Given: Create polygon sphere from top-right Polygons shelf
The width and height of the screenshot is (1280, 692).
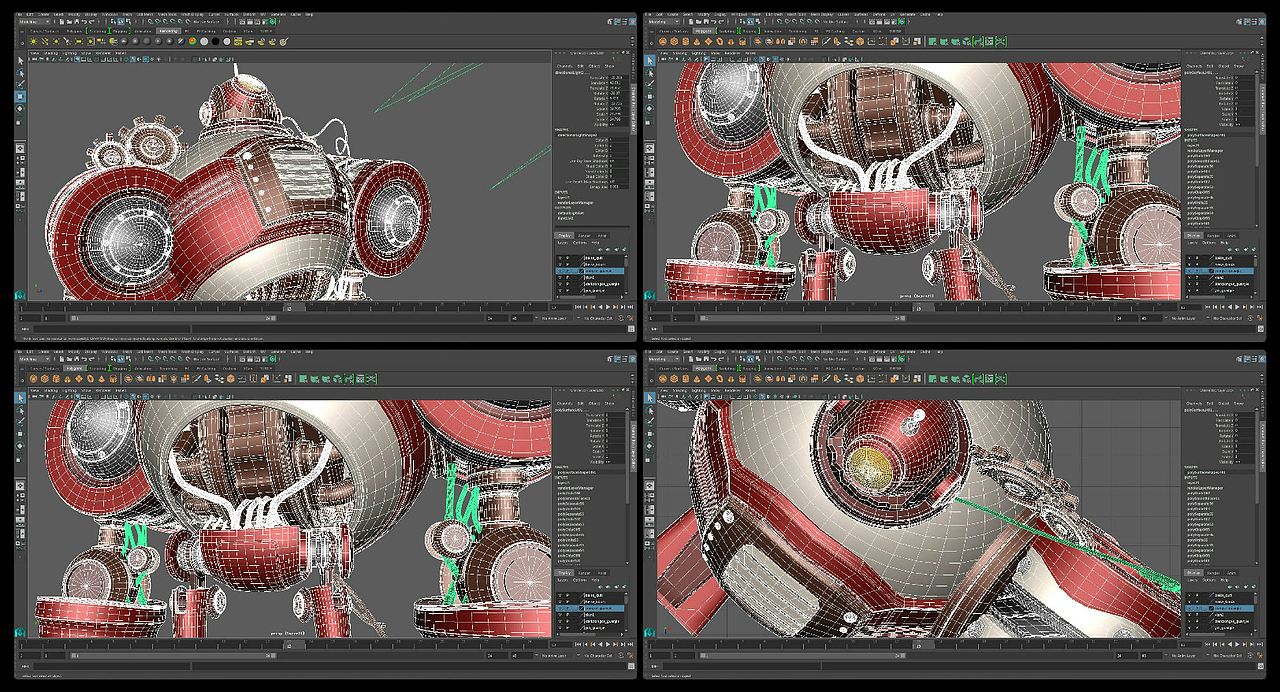Looking at the screenshot, I should (663, 41).
